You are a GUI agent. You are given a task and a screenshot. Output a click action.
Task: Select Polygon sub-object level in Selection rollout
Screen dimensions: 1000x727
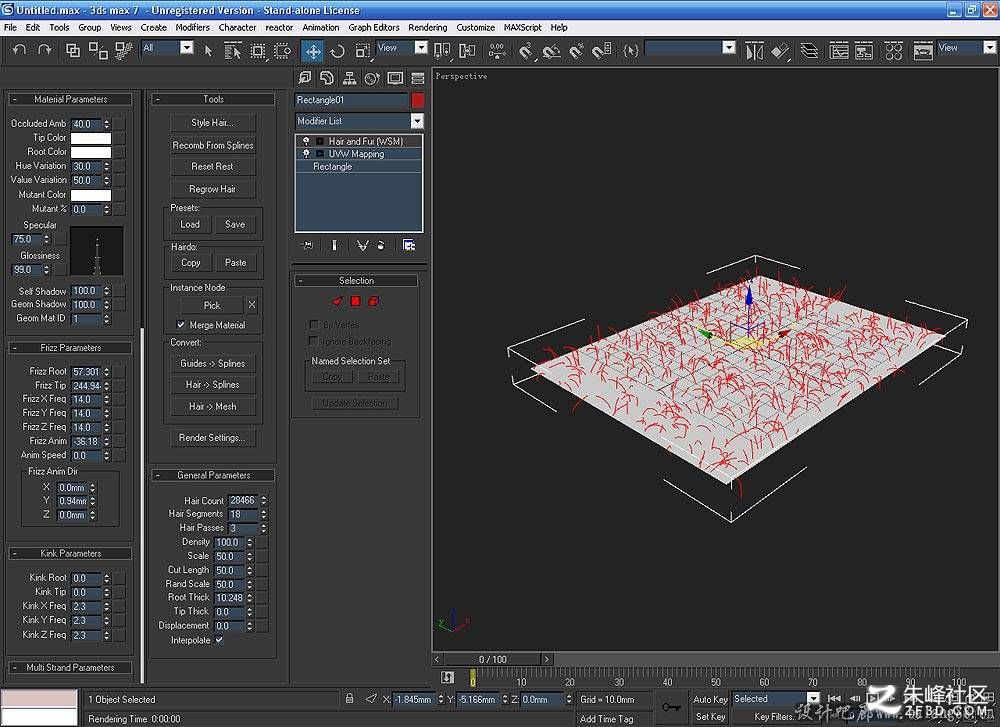355,301
